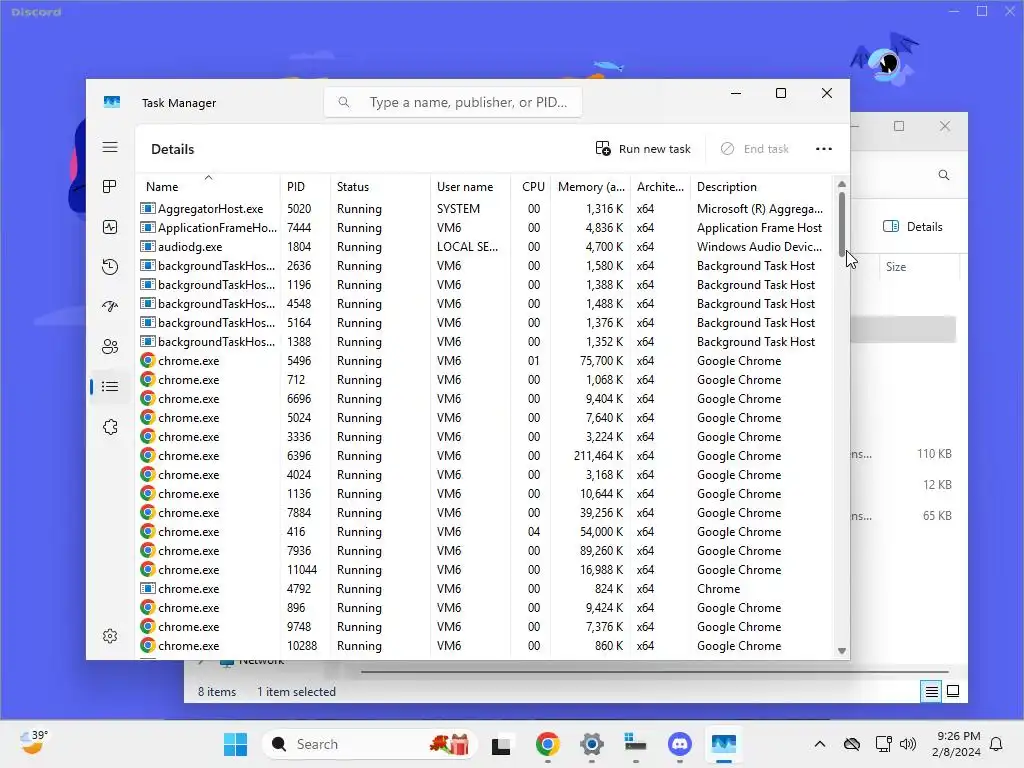Select chrome.exe with PID 4792
The width and height of the screenshot is (1024, 768).
point(485,588)
